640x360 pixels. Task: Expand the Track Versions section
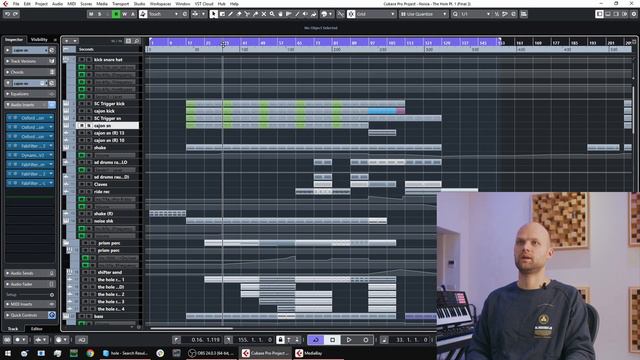click(29, 61)
